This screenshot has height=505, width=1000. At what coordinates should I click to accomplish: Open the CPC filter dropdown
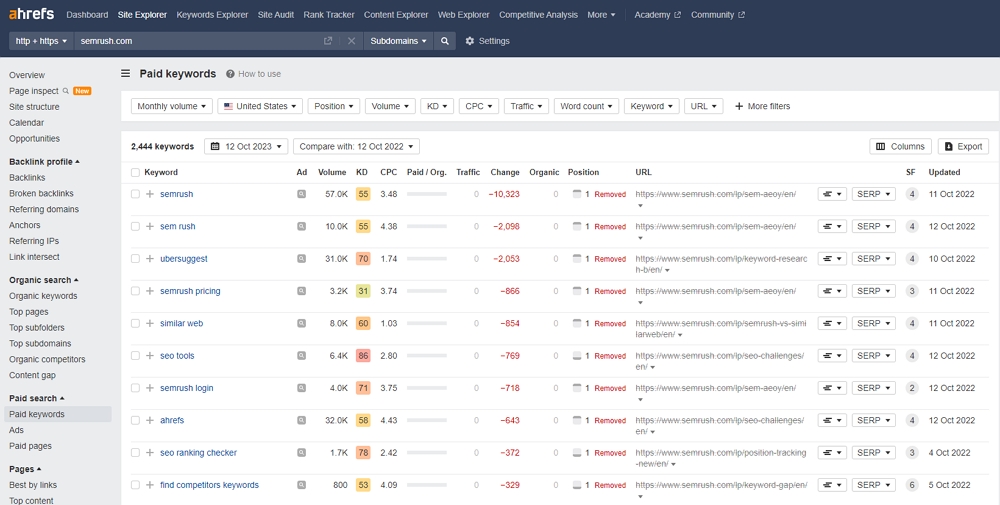tap(478, 106)
